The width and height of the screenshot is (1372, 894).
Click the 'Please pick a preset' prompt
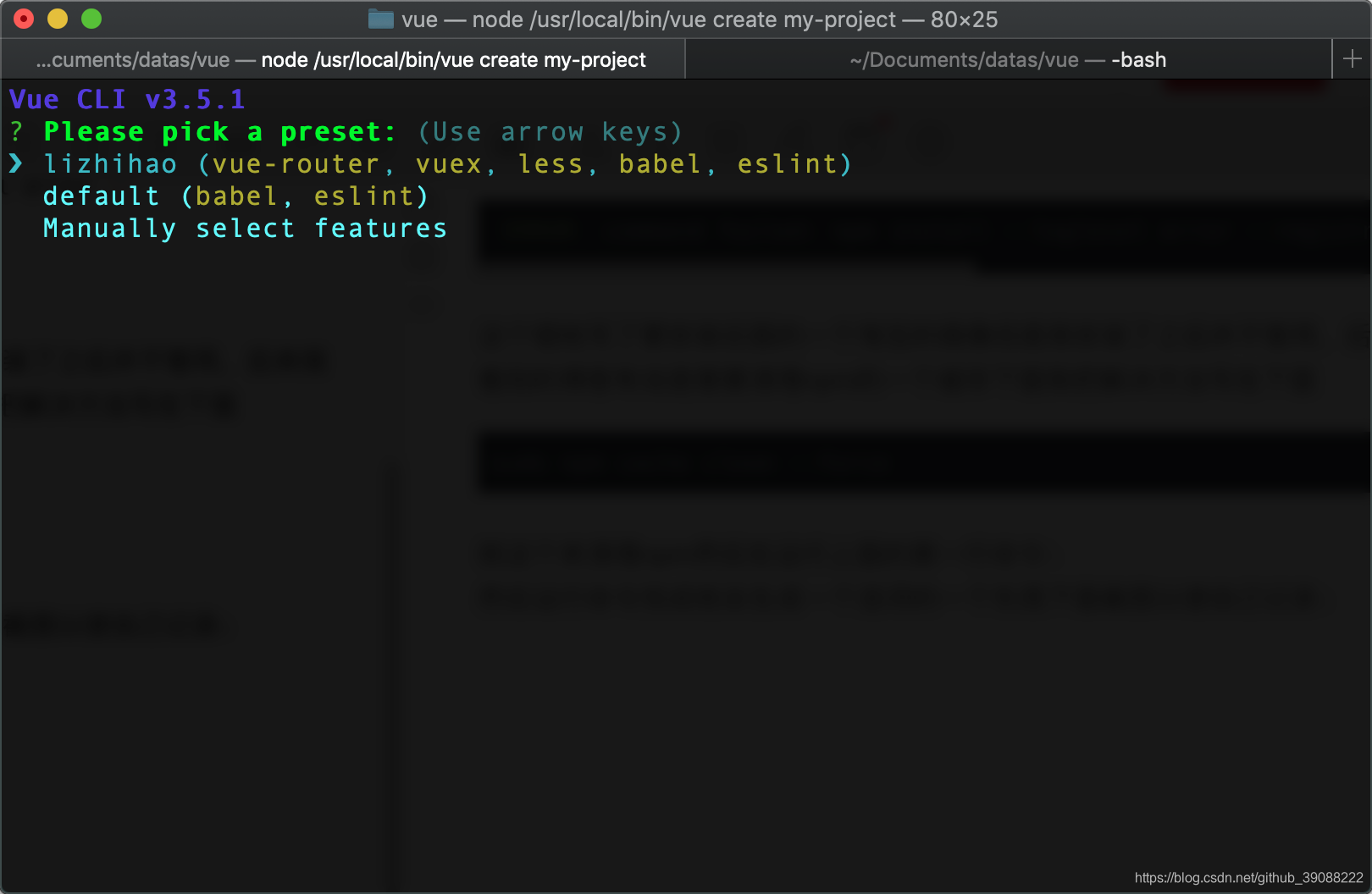219,132
